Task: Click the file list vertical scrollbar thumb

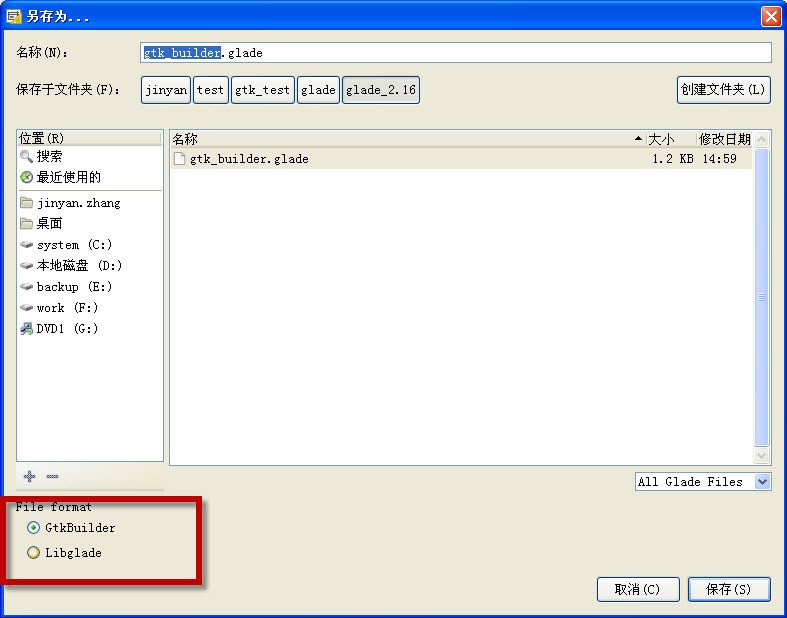Action: tap(761, 297)
